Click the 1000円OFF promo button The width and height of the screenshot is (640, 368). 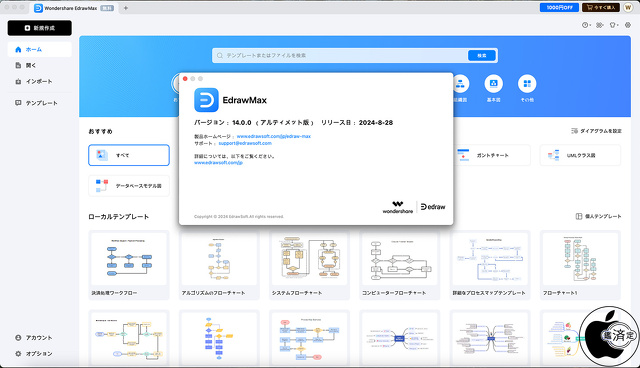(x=559, y=7)
